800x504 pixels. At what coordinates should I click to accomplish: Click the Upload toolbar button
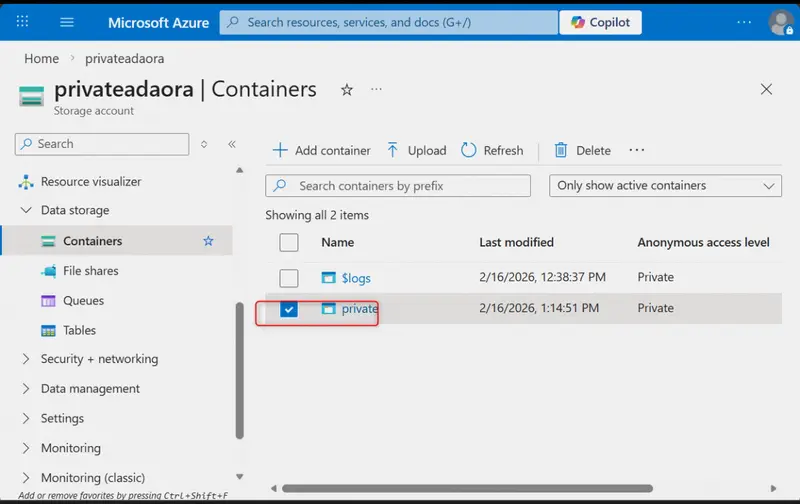(416, 150)
